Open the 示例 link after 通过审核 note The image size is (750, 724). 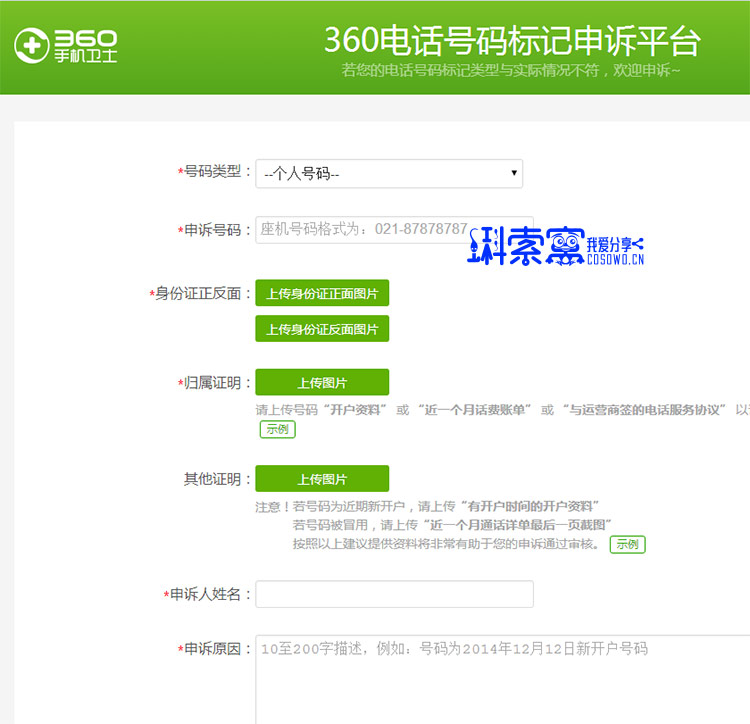628,544
